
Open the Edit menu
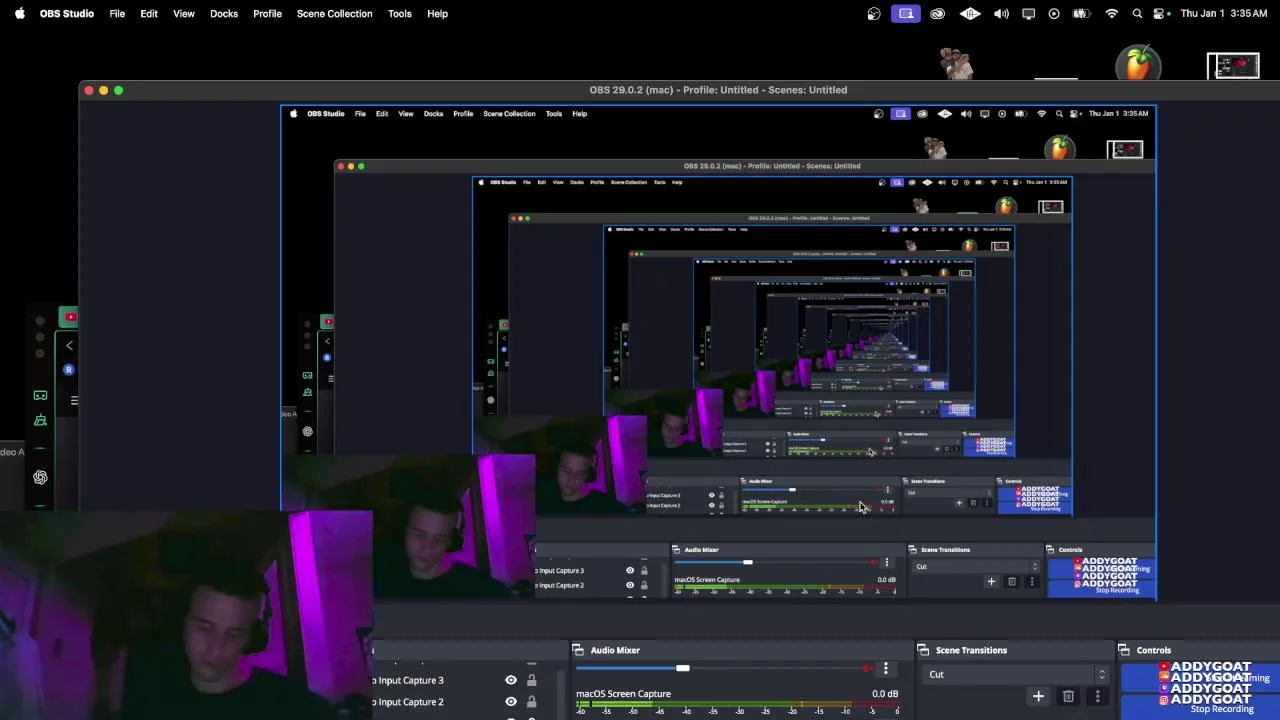pyautogui.click(x=149, y=14)
